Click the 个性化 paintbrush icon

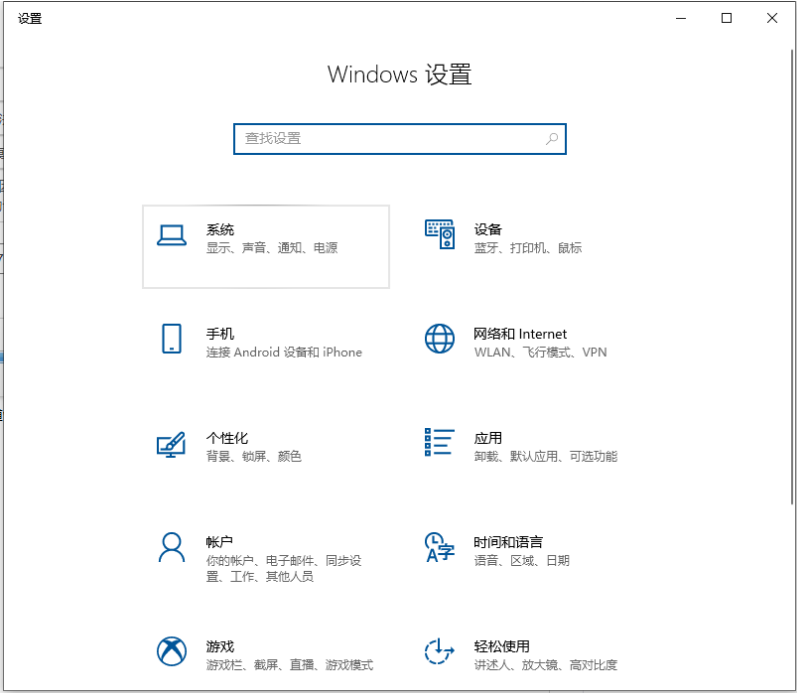(172, 444)
